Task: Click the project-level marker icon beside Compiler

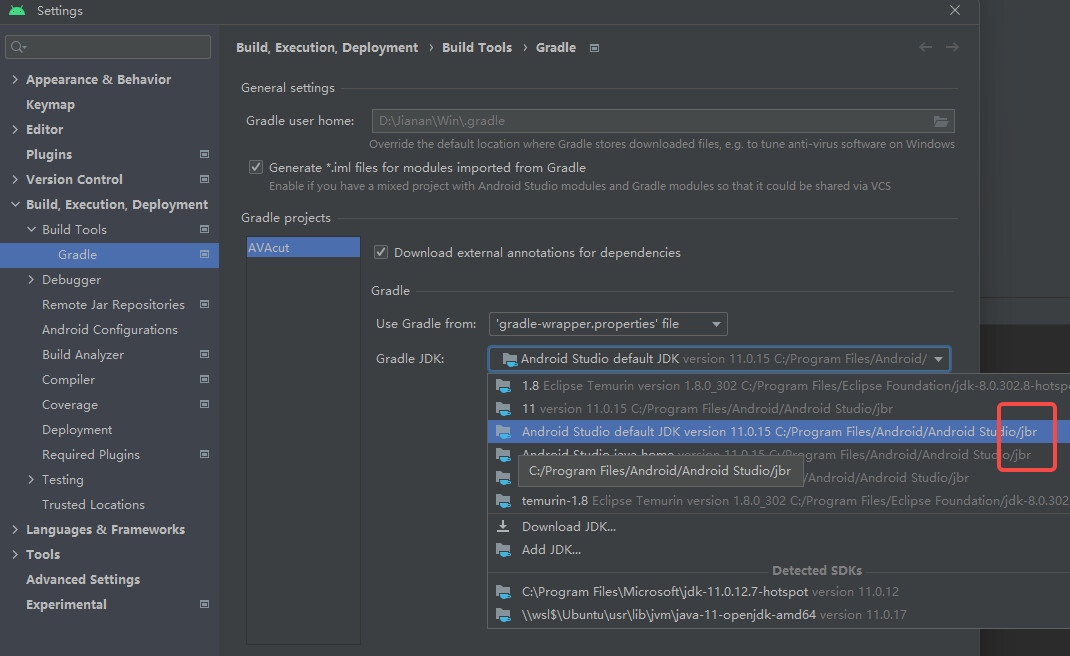Action: [204, 379]
